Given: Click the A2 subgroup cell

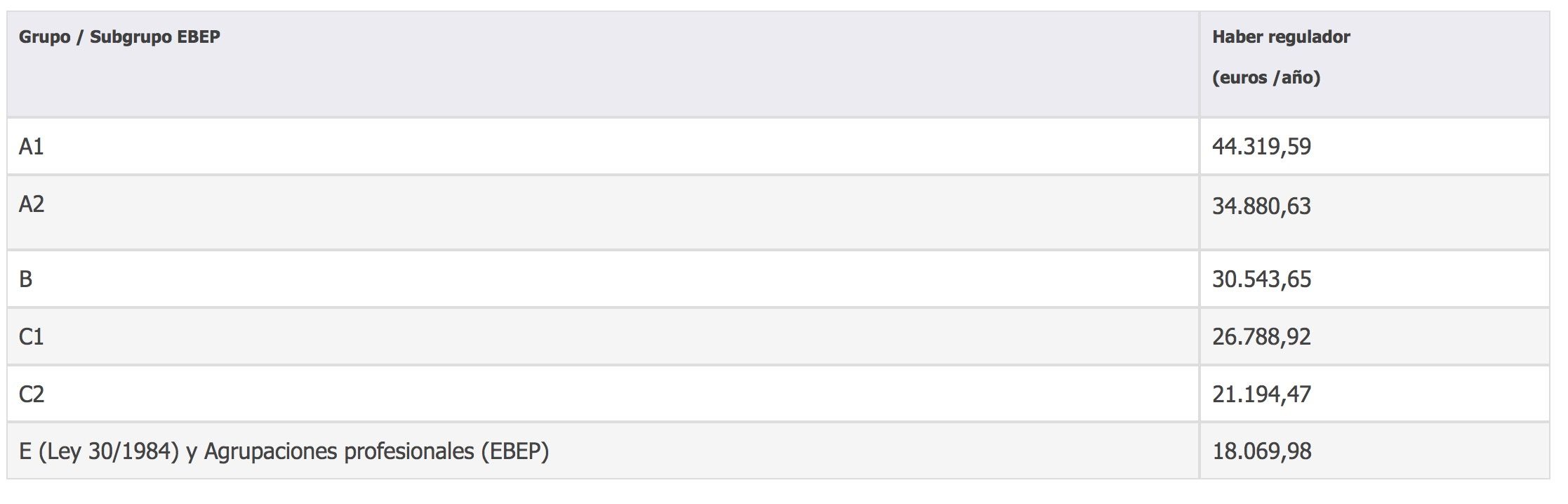Looking at the screenshot, I should (32, 204).
